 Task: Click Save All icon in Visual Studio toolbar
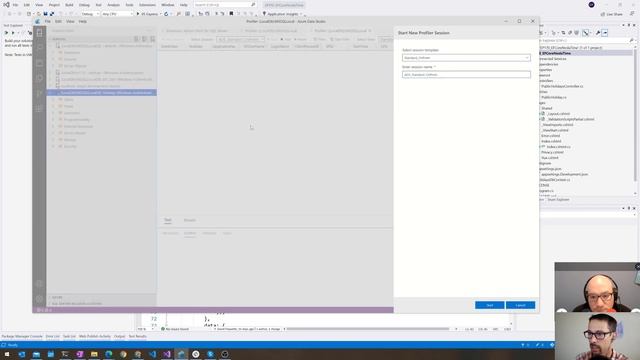[52, 14]
